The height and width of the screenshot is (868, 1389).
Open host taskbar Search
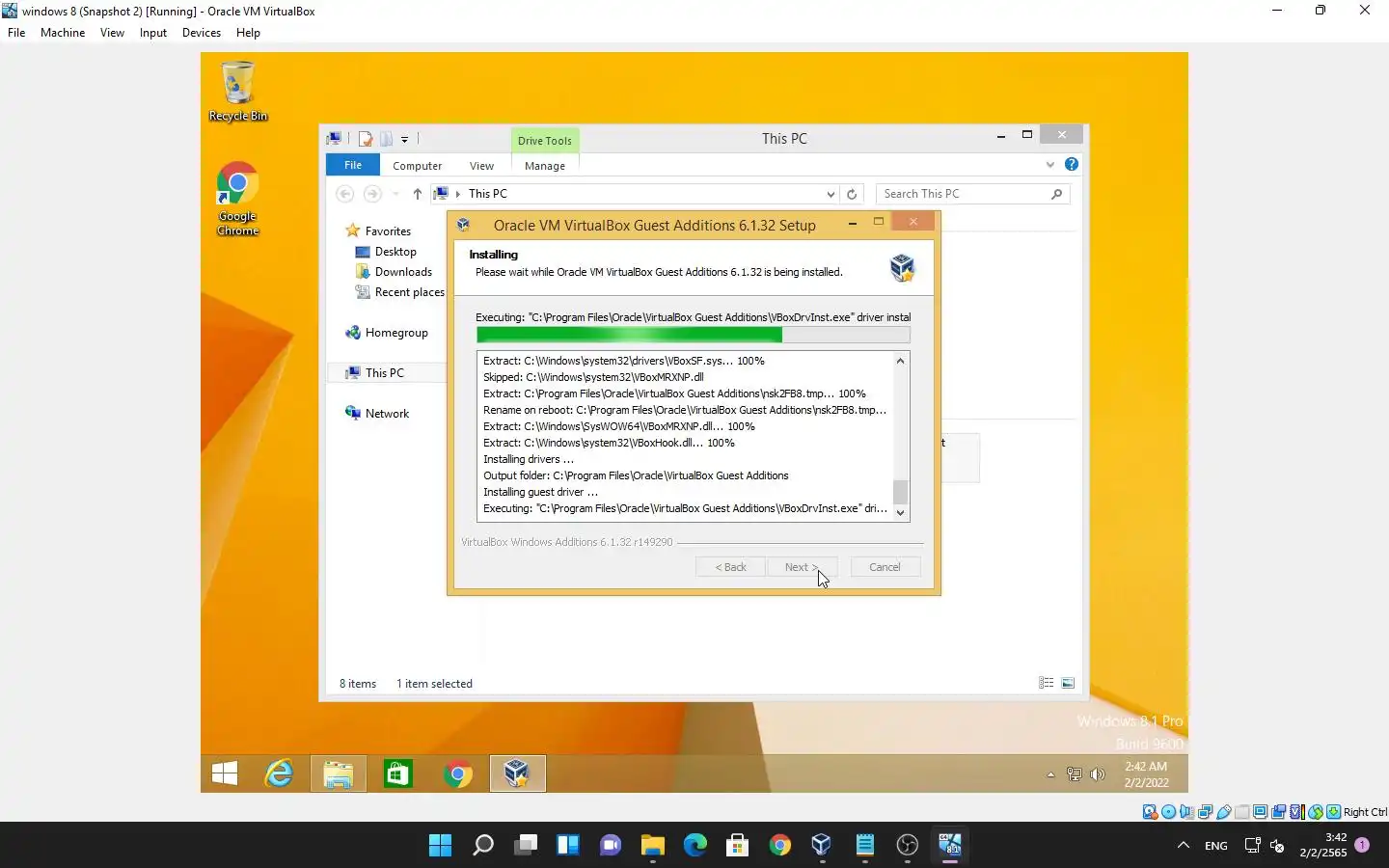pos(483,846)
